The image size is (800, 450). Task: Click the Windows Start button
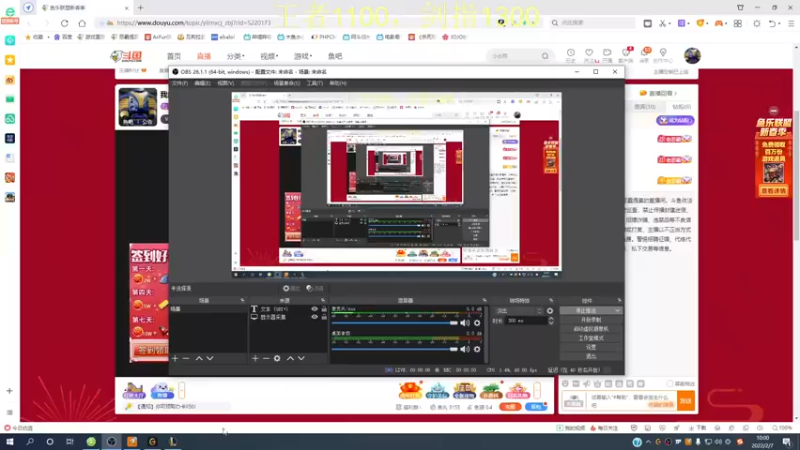tap(10, 442)
